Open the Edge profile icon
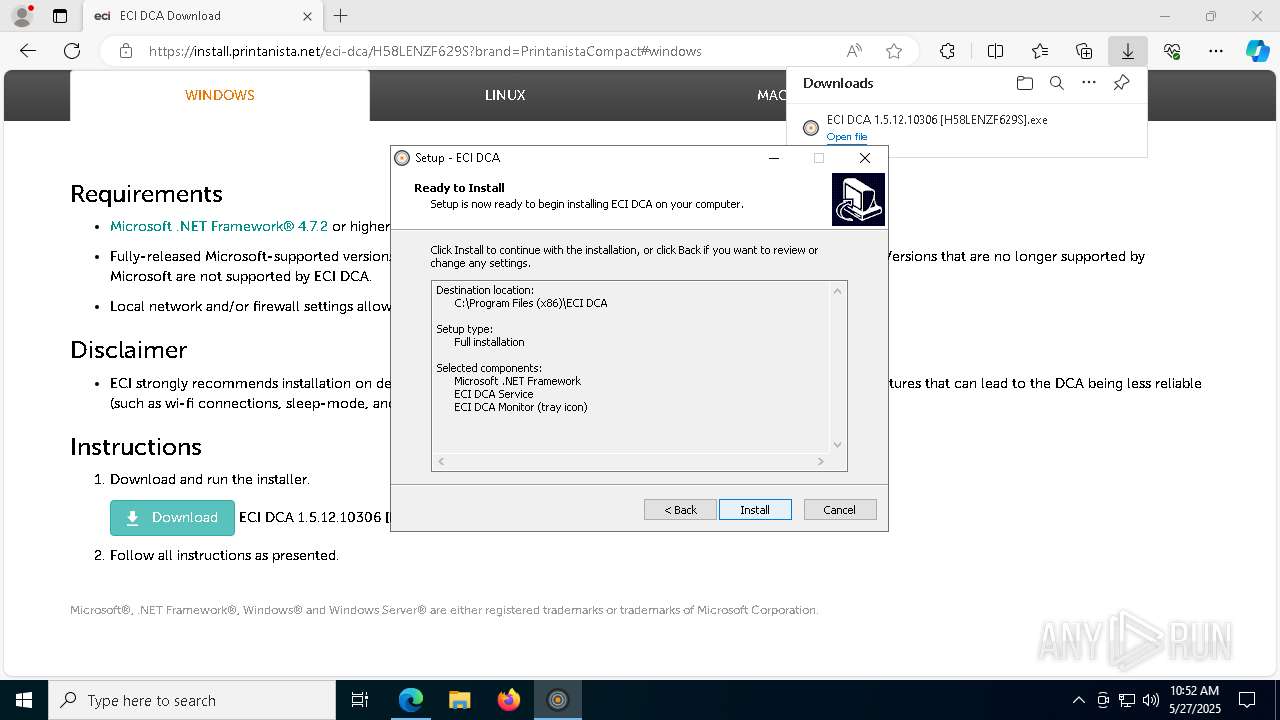1280x720 pixels. [x=22, y=16]
